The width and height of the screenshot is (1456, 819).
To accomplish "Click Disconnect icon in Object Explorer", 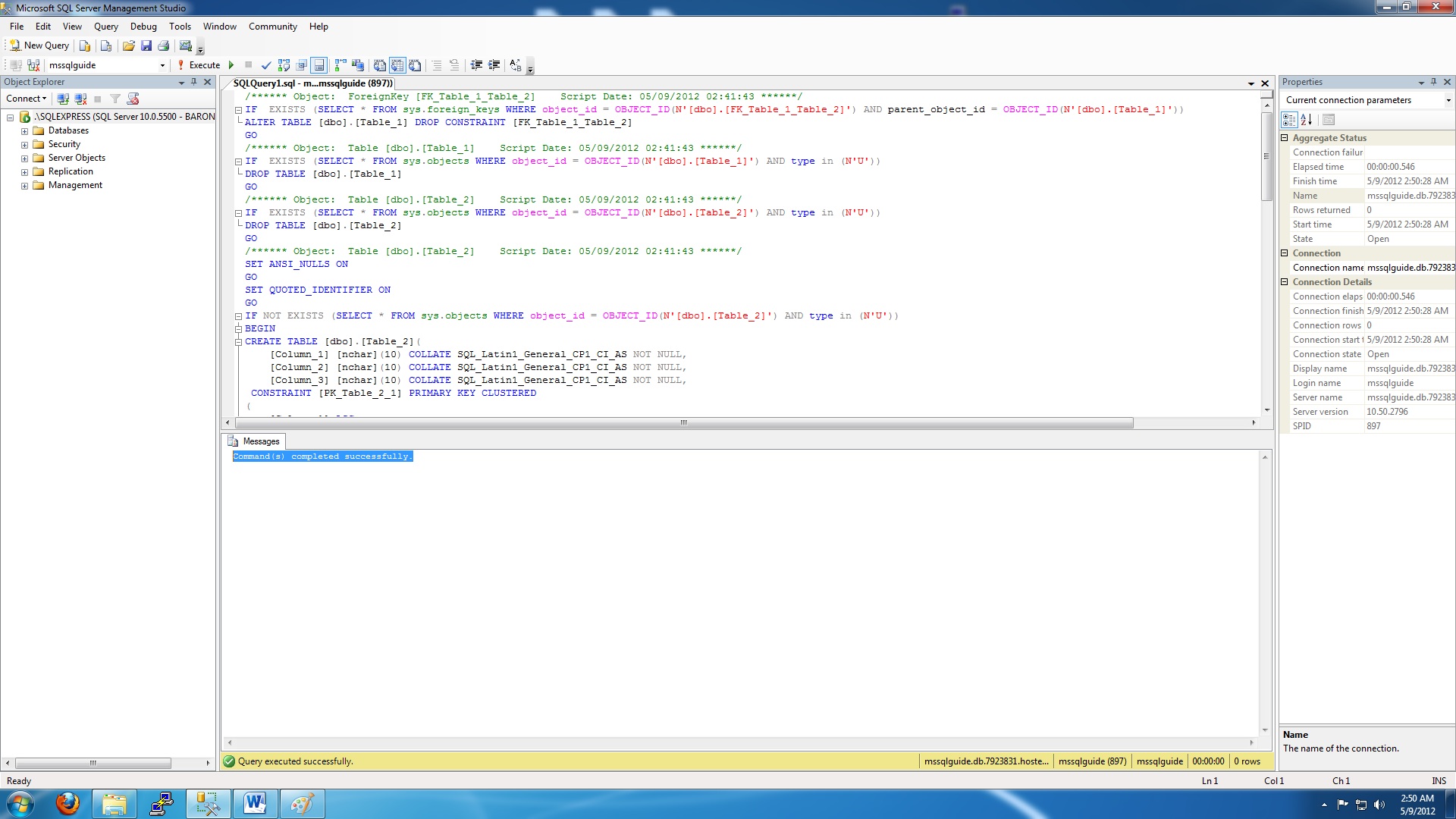I will [x=80, y=99].
